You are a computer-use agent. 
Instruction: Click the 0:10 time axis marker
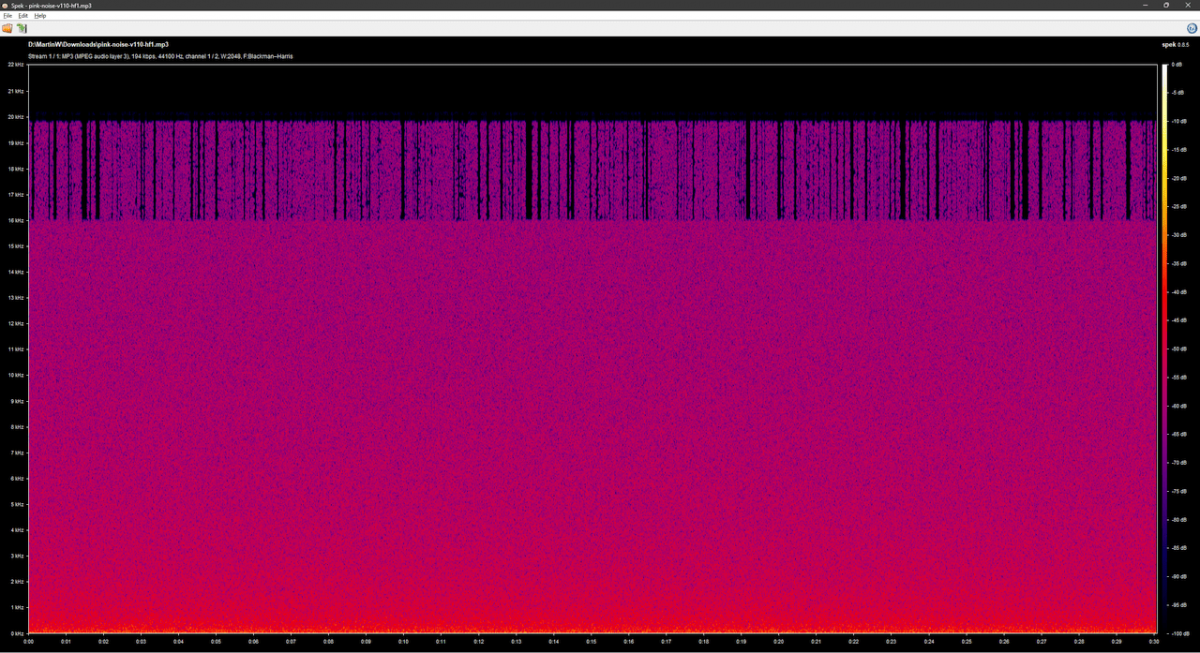pyautogui.click(x=403, y=641)
